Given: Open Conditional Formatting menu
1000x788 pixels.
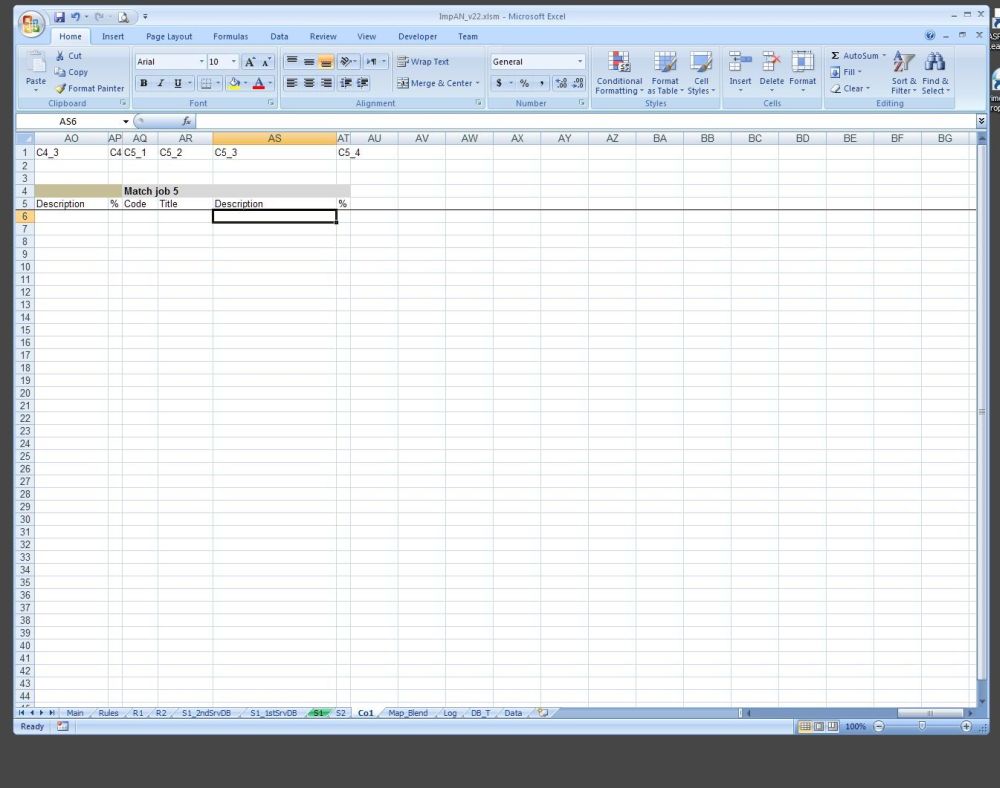Looking at the screenshot, I should [619, 72].
